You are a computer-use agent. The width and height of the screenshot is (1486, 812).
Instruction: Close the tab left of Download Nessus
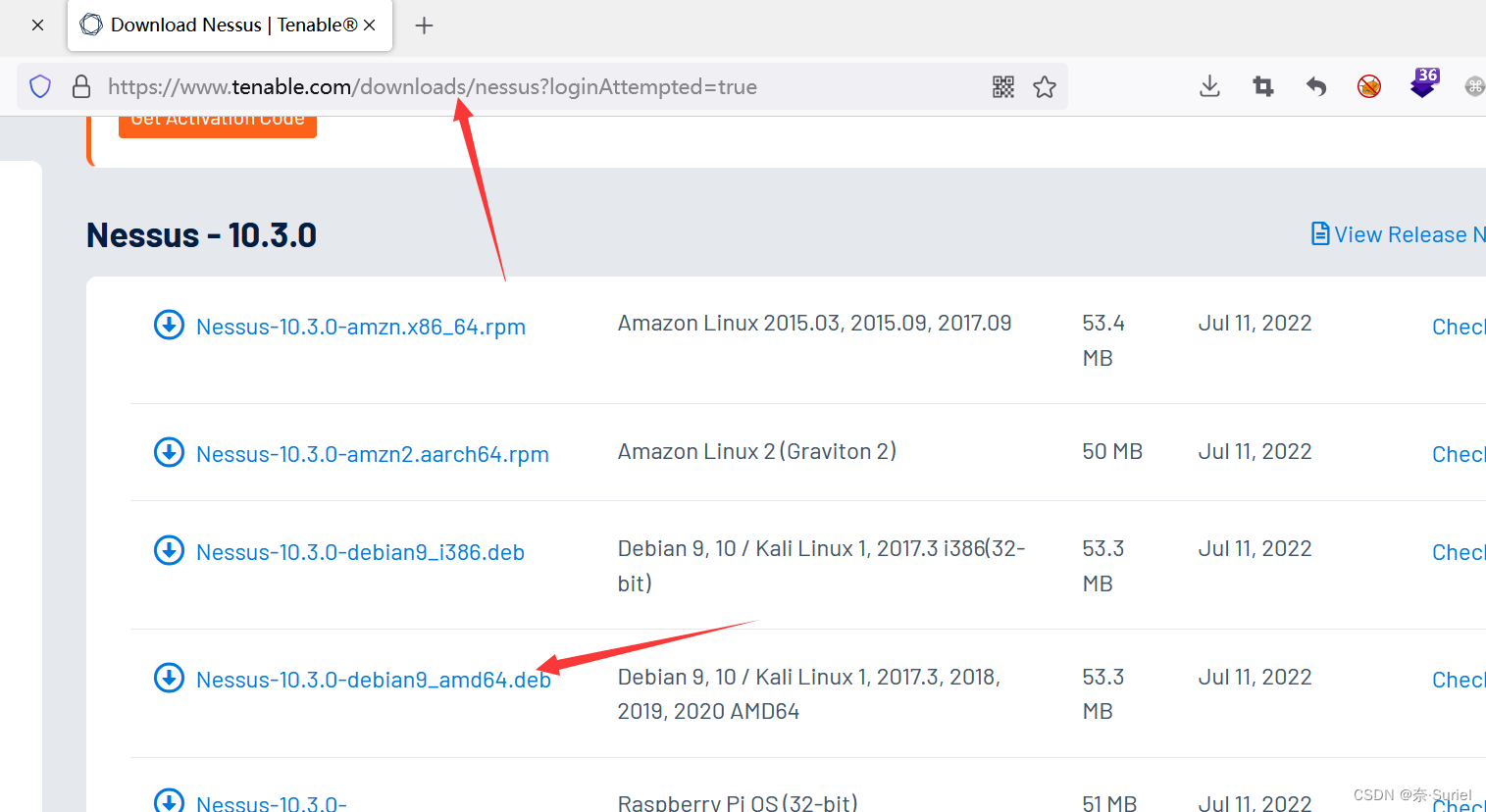[x=37, y=25]
